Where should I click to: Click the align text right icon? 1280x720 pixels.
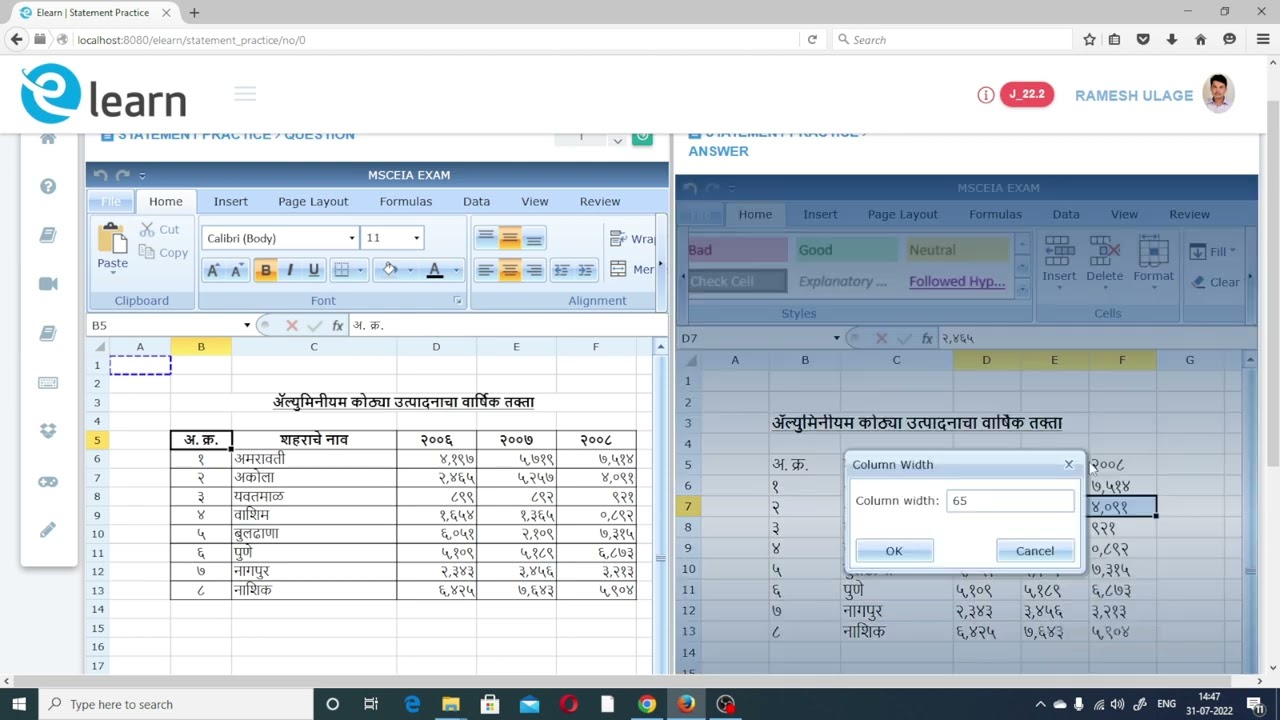(534, 270)
